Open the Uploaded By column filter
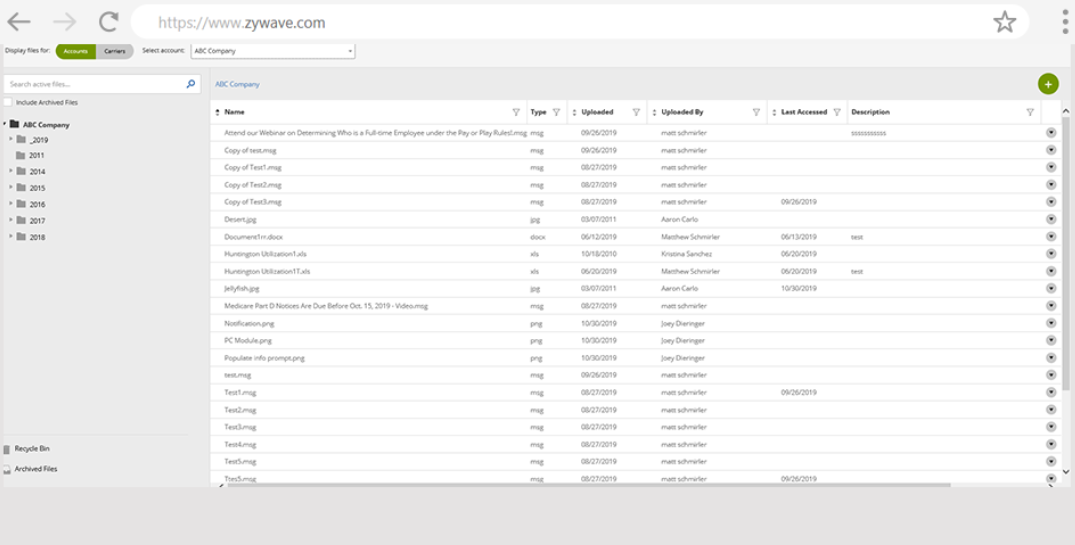The height and width of the screenshot is (545, 1075). 756,112
